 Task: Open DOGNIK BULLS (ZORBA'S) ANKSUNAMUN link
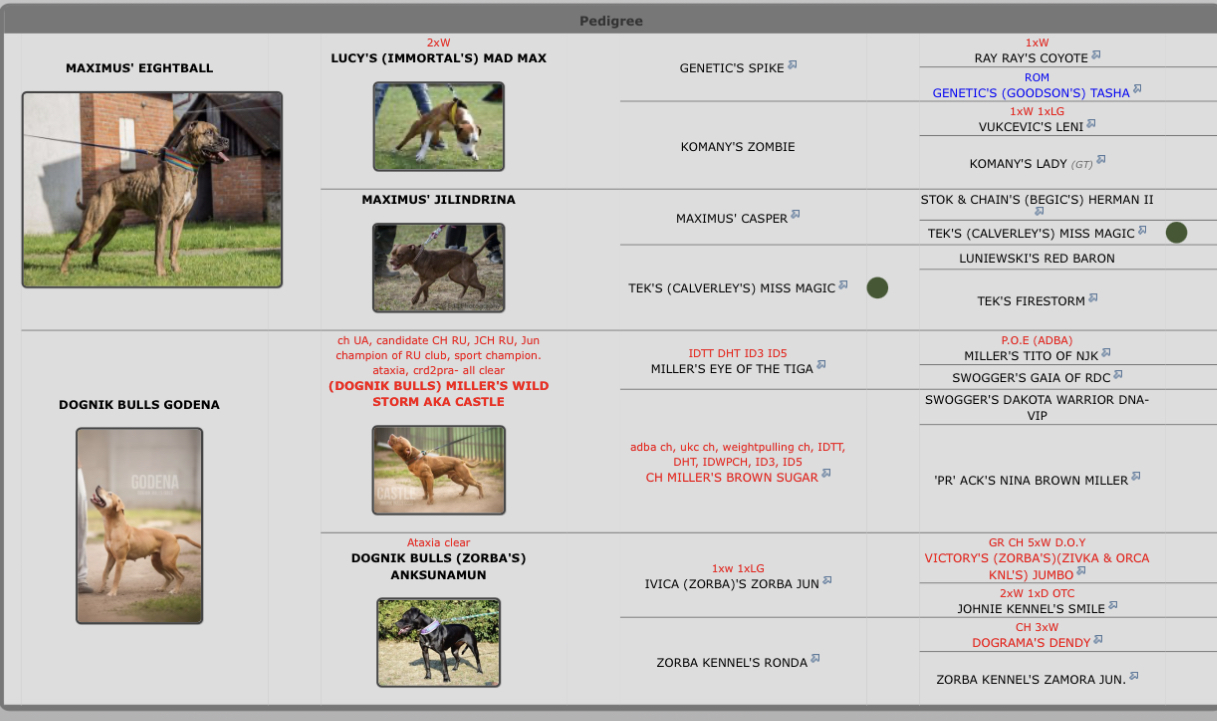coord(439,566)
